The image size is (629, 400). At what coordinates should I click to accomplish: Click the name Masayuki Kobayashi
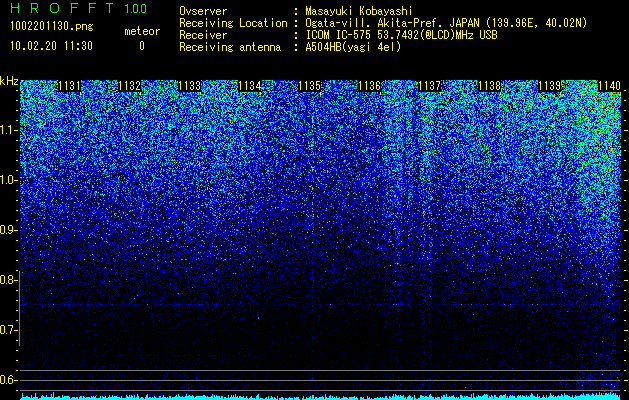pyautogui.click(x=359, y=11)
